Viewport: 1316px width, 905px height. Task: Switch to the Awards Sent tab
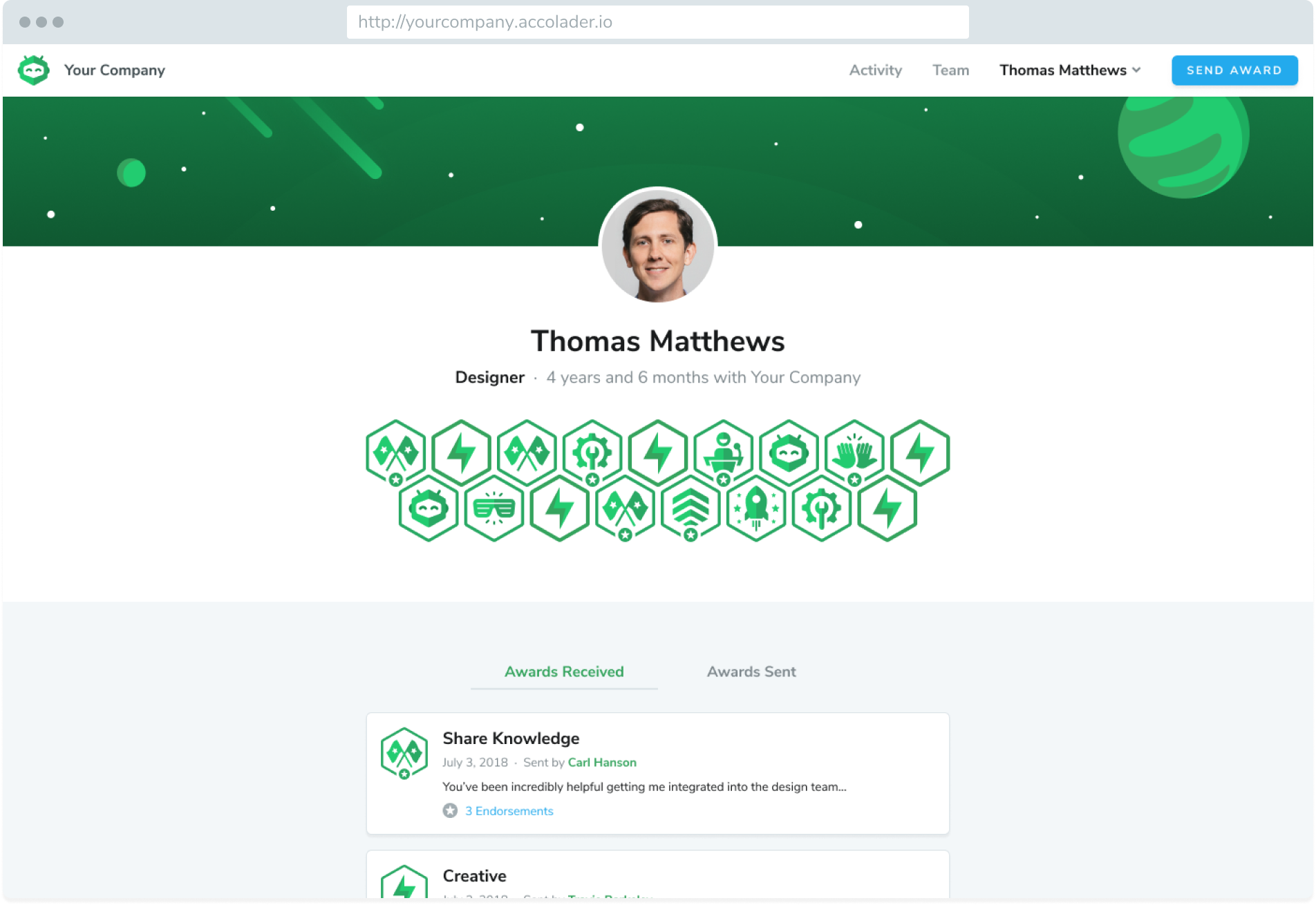click(x=751, y=671)
